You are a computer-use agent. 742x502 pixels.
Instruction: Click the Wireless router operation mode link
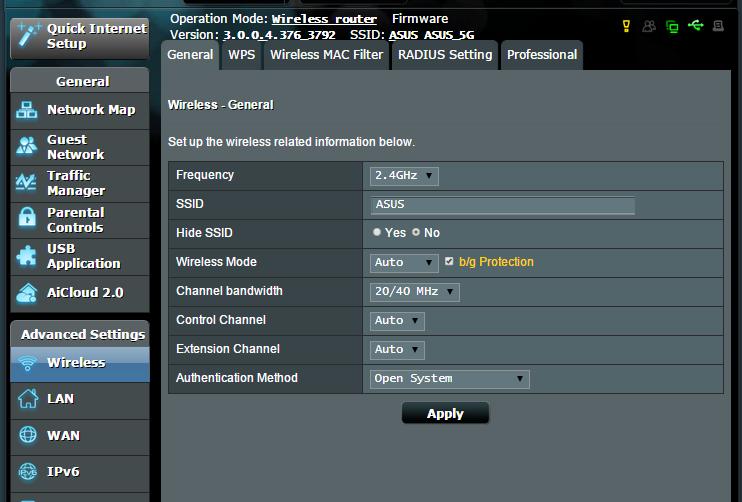(x=324, y=19)
